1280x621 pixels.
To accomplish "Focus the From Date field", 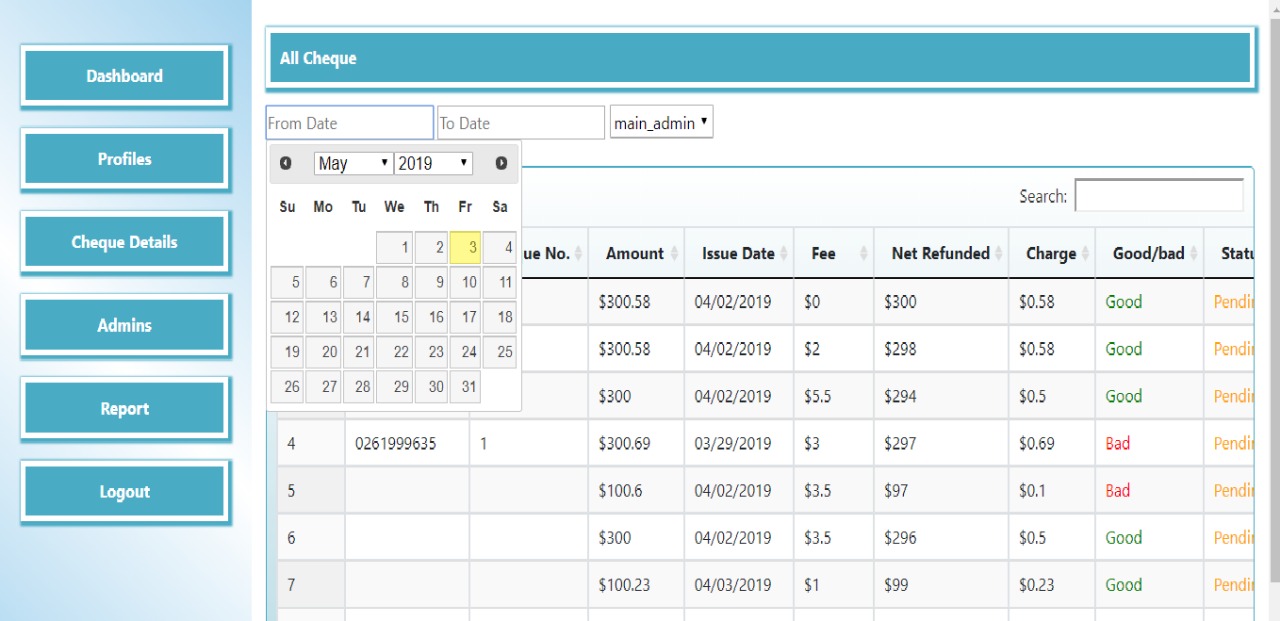I will pos(349,123).
